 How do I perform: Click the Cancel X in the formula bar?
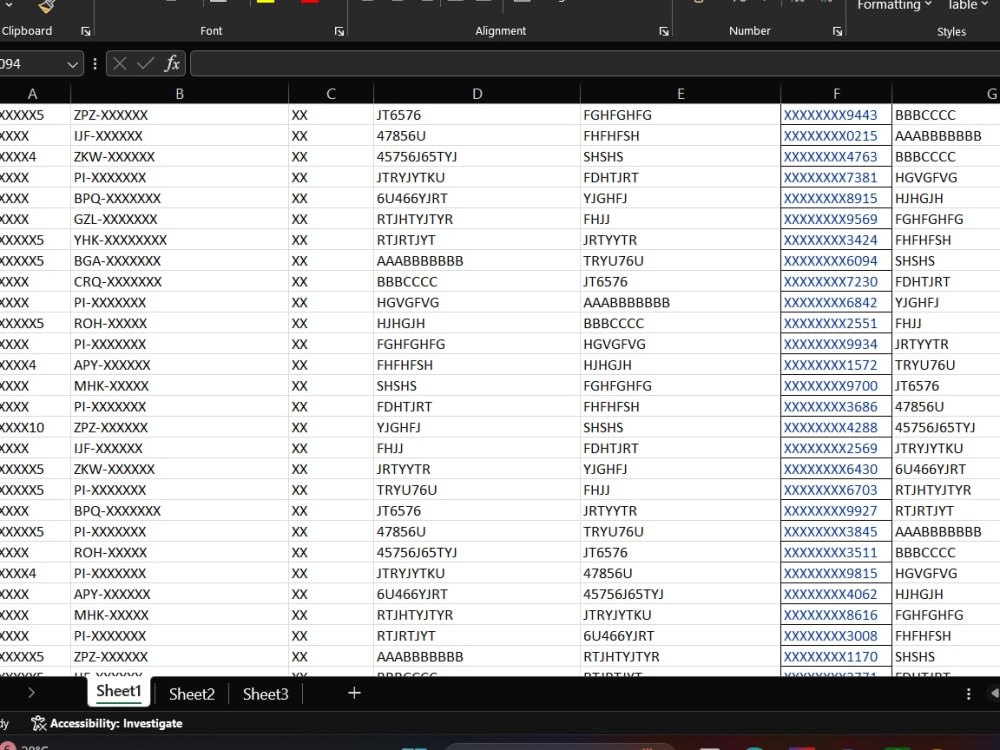pyautogui.click(x=119, y=63)
